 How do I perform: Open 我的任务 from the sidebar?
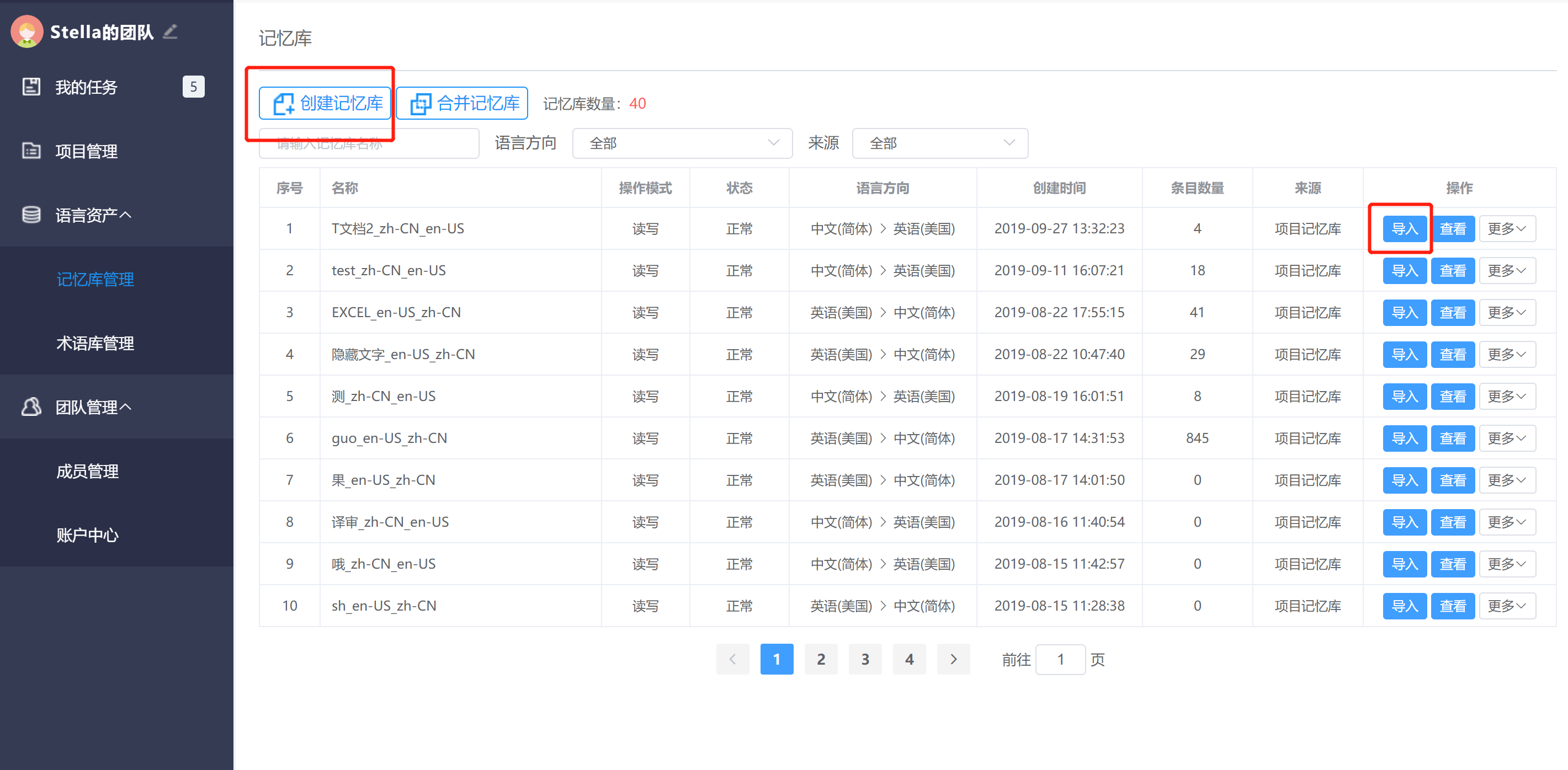tap(86, 87)
